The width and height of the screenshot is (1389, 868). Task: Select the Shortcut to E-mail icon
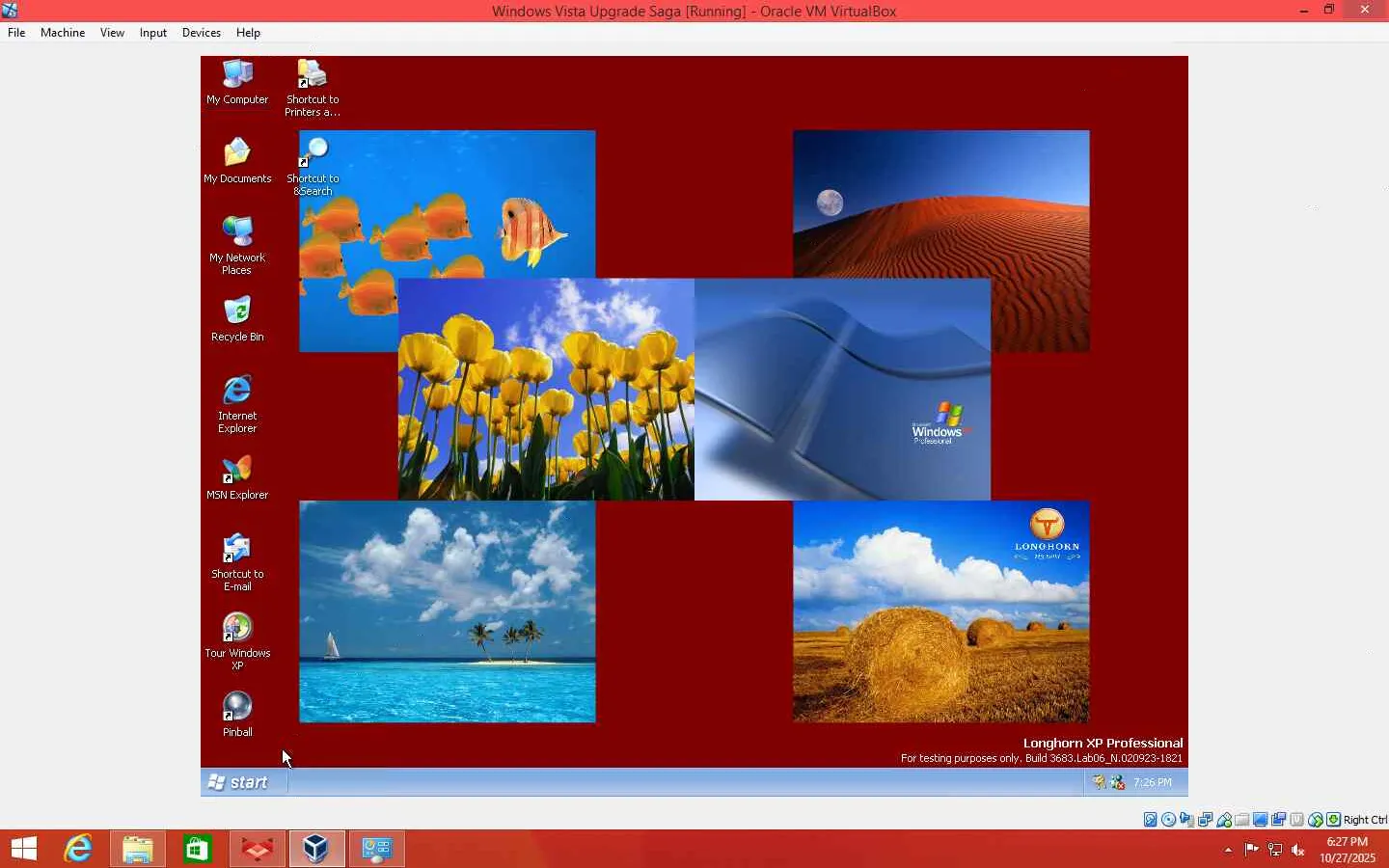(x=237, y=562)
